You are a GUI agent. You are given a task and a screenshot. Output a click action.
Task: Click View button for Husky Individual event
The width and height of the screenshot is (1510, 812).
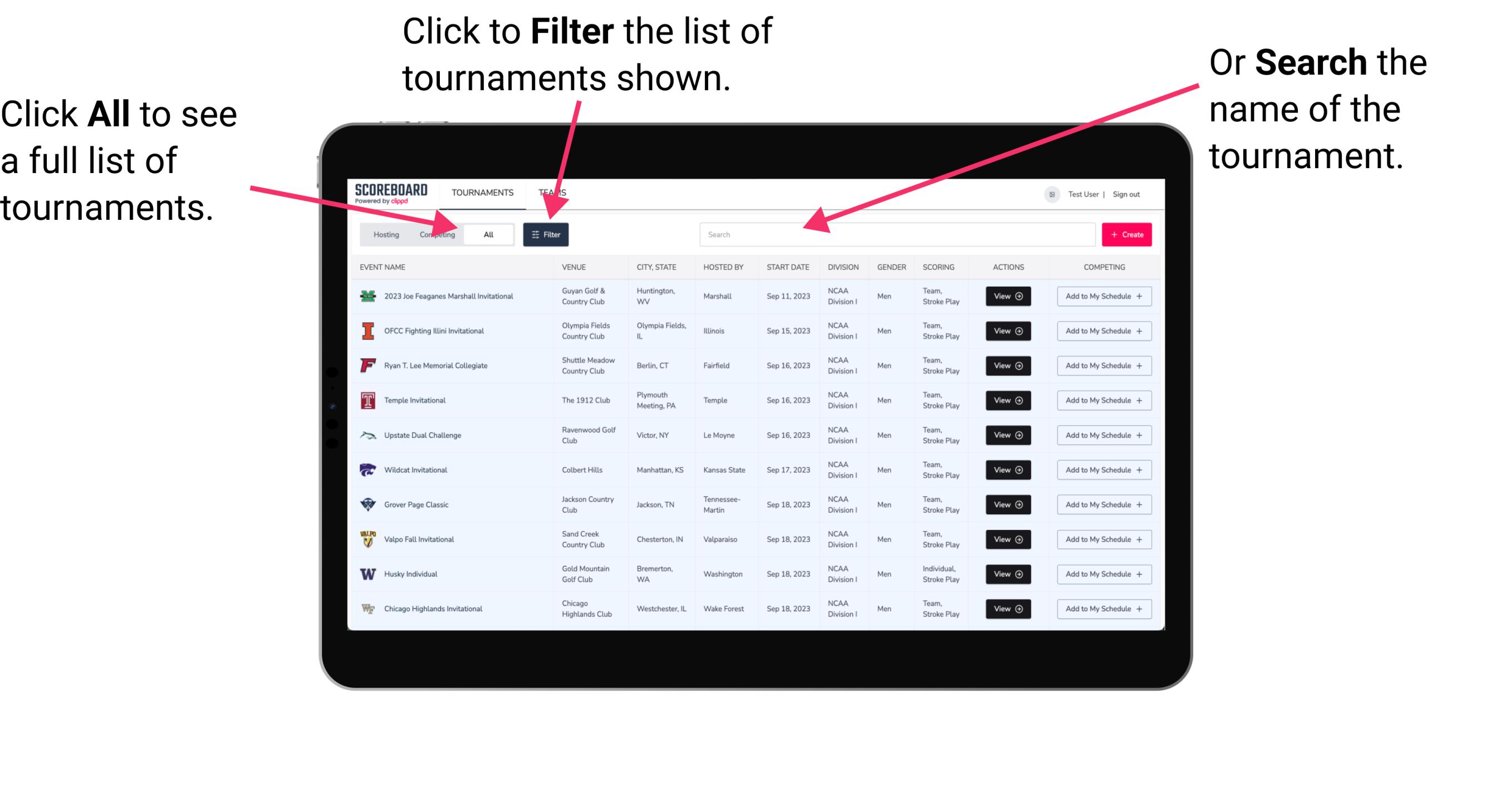tap(1007, 574)
